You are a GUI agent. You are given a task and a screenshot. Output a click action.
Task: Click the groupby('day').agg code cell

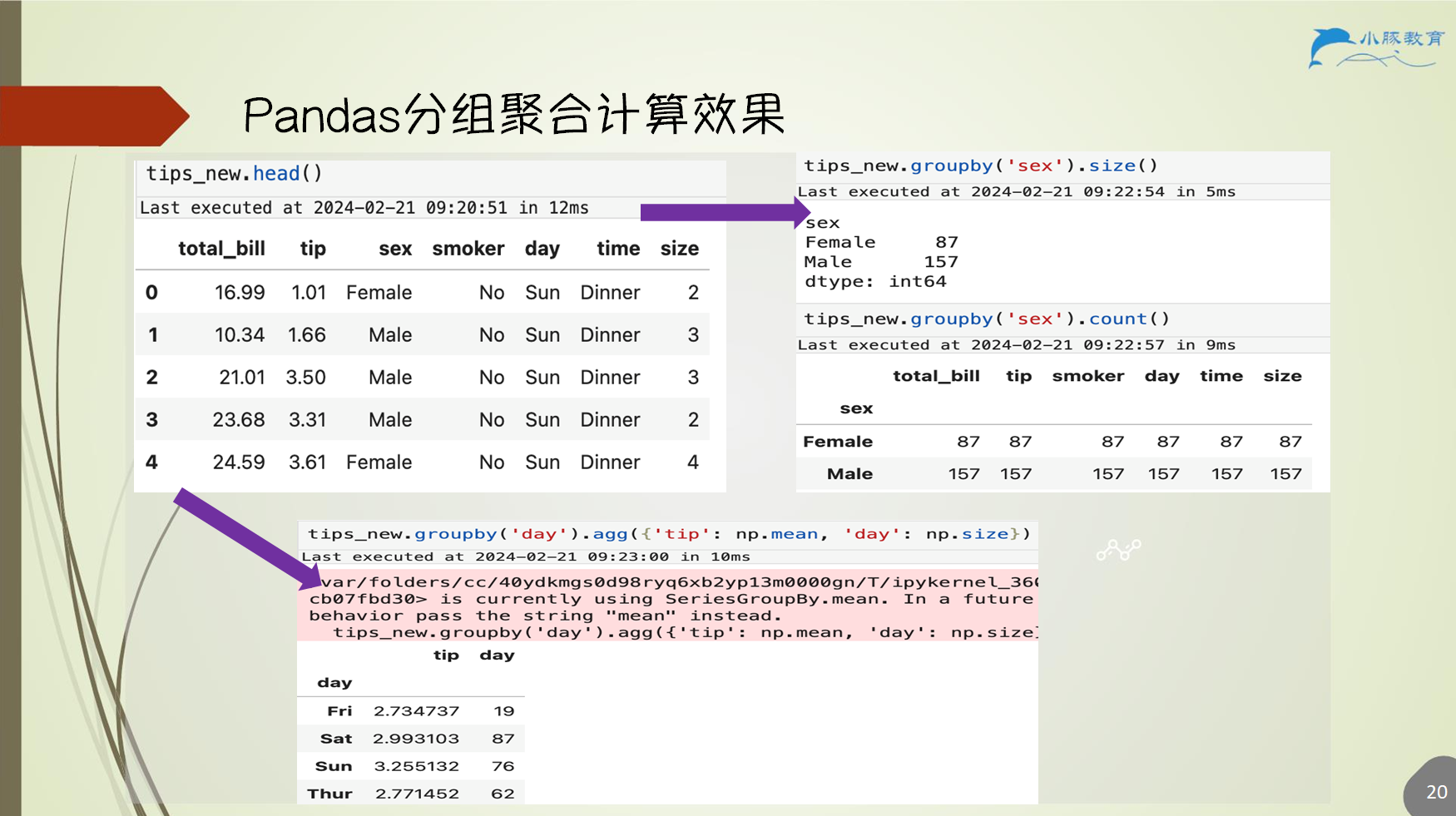click(x=668, y=534)
